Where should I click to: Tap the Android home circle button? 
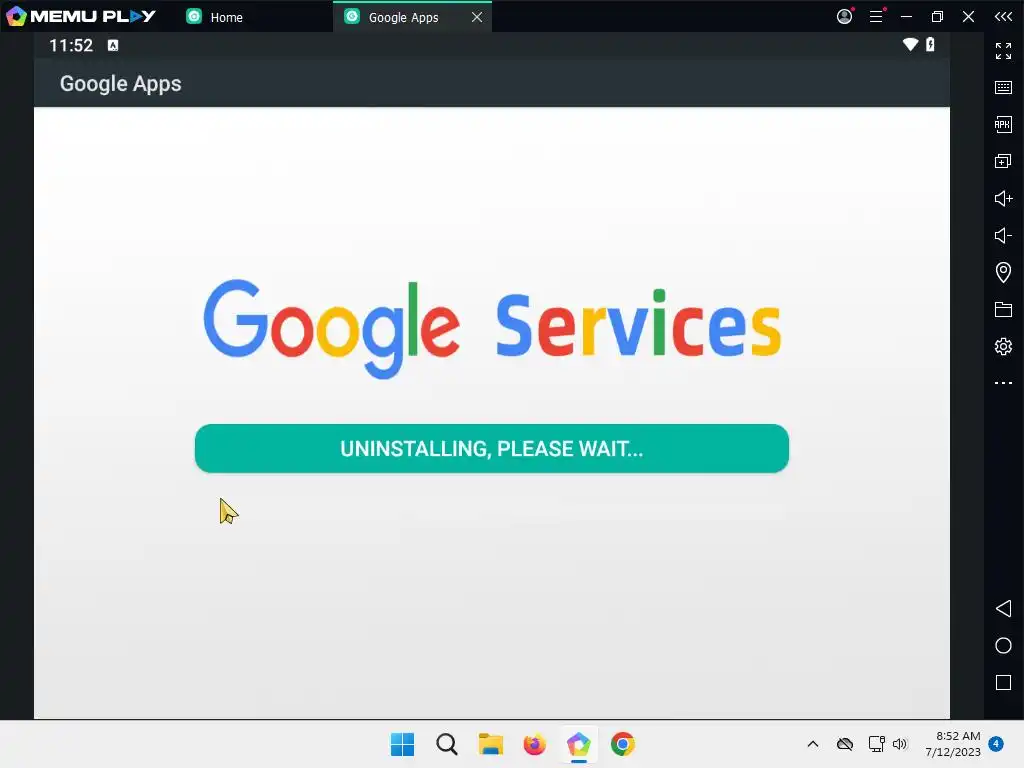(1003, 646)
